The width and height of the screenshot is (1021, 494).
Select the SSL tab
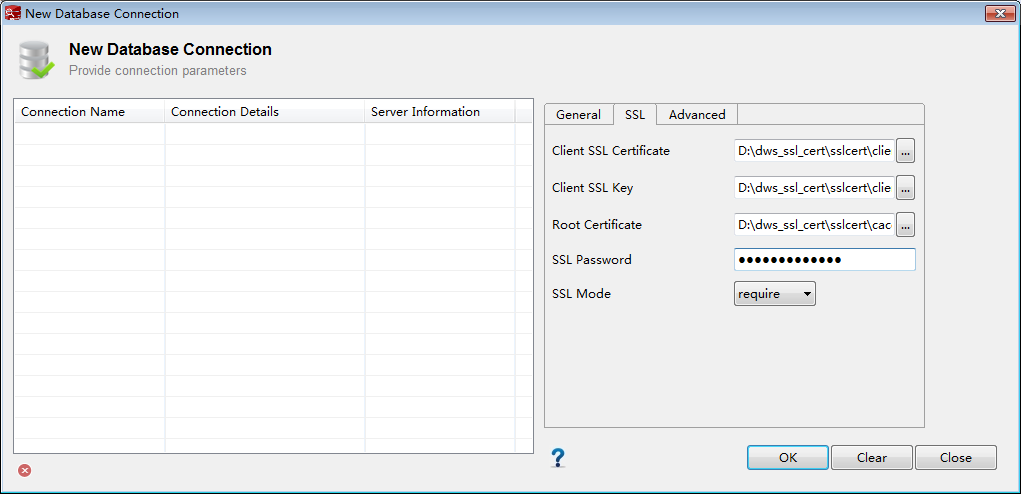(635, 114)
